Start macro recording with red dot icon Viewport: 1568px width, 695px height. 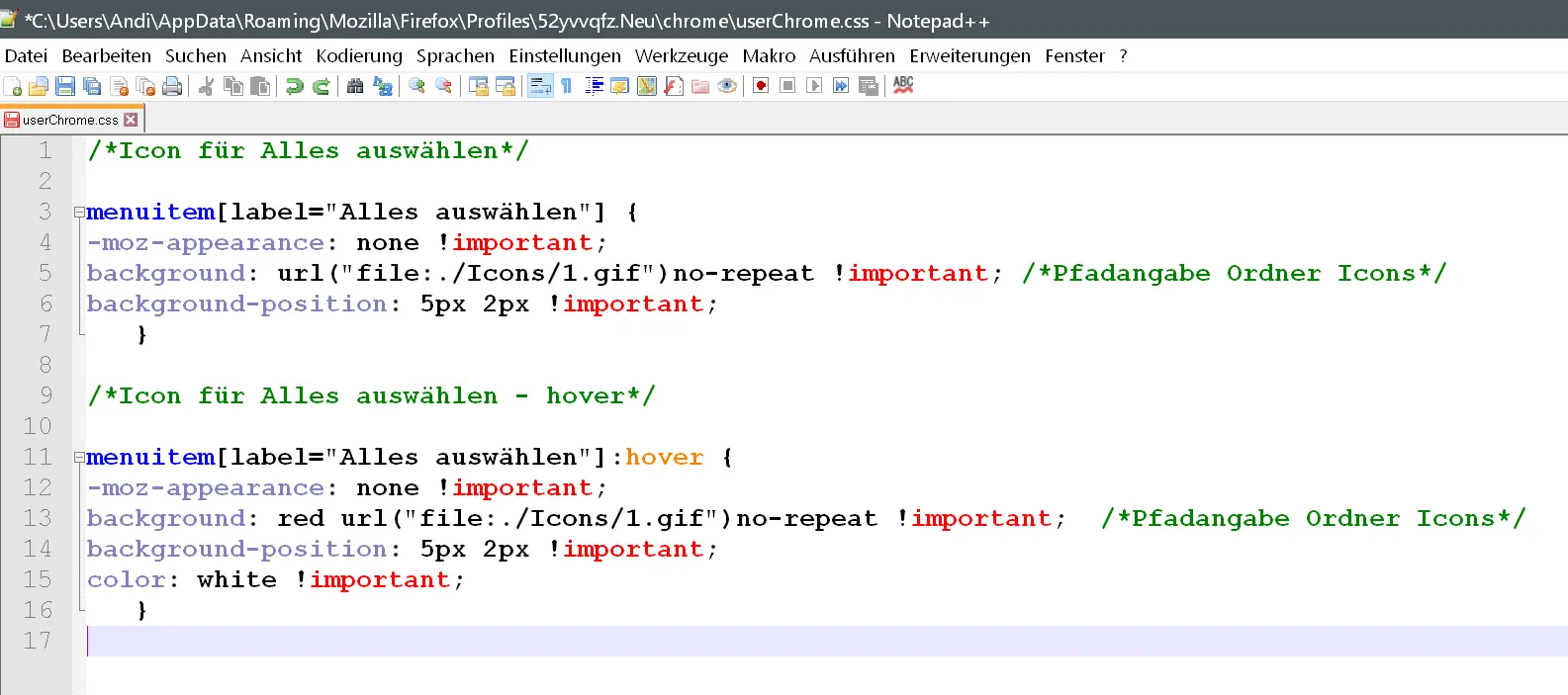coord(761,87)
